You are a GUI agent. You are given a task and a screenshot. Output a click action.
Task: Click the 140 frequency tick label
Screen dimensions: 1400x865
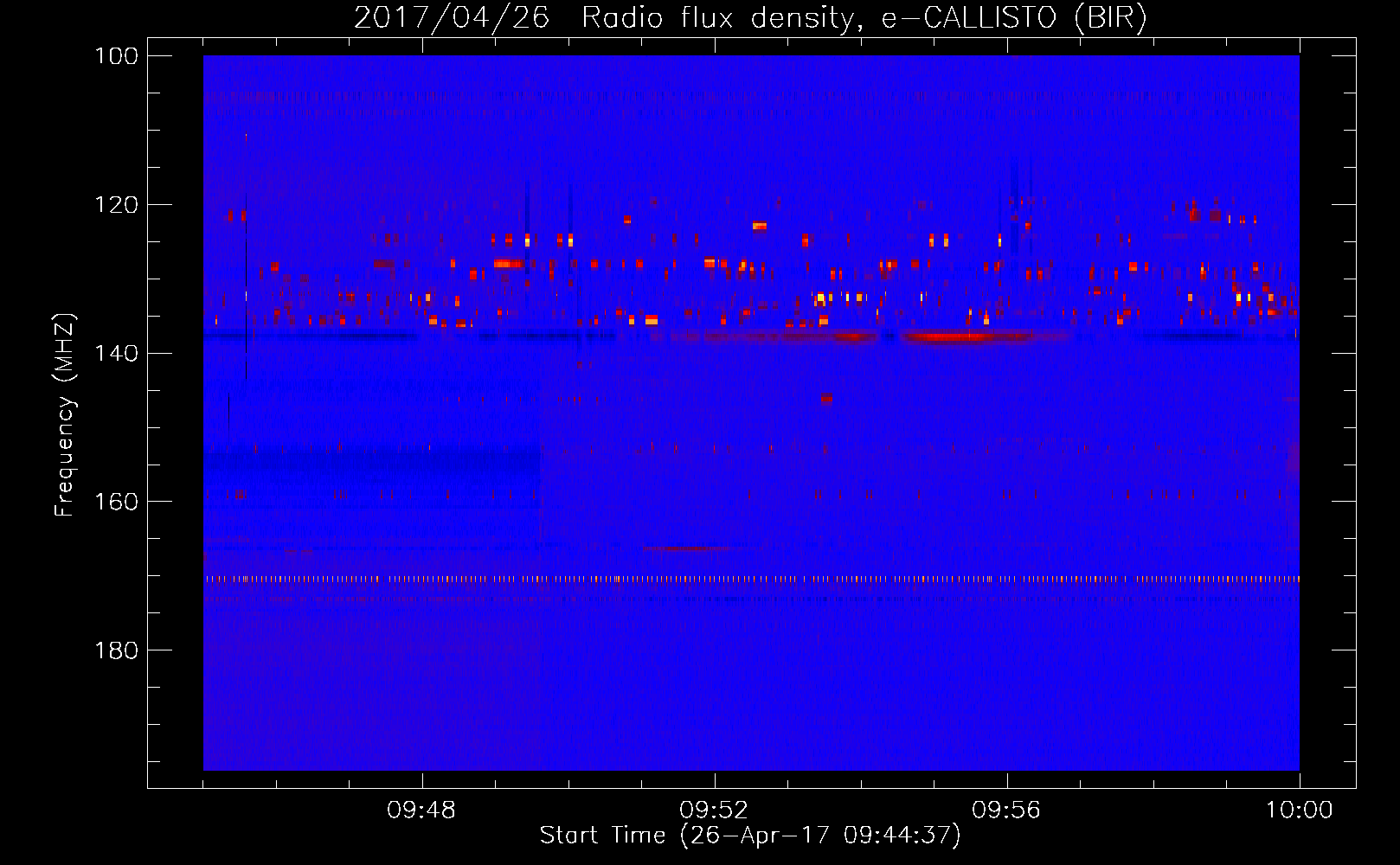click(x=117, y=353)
